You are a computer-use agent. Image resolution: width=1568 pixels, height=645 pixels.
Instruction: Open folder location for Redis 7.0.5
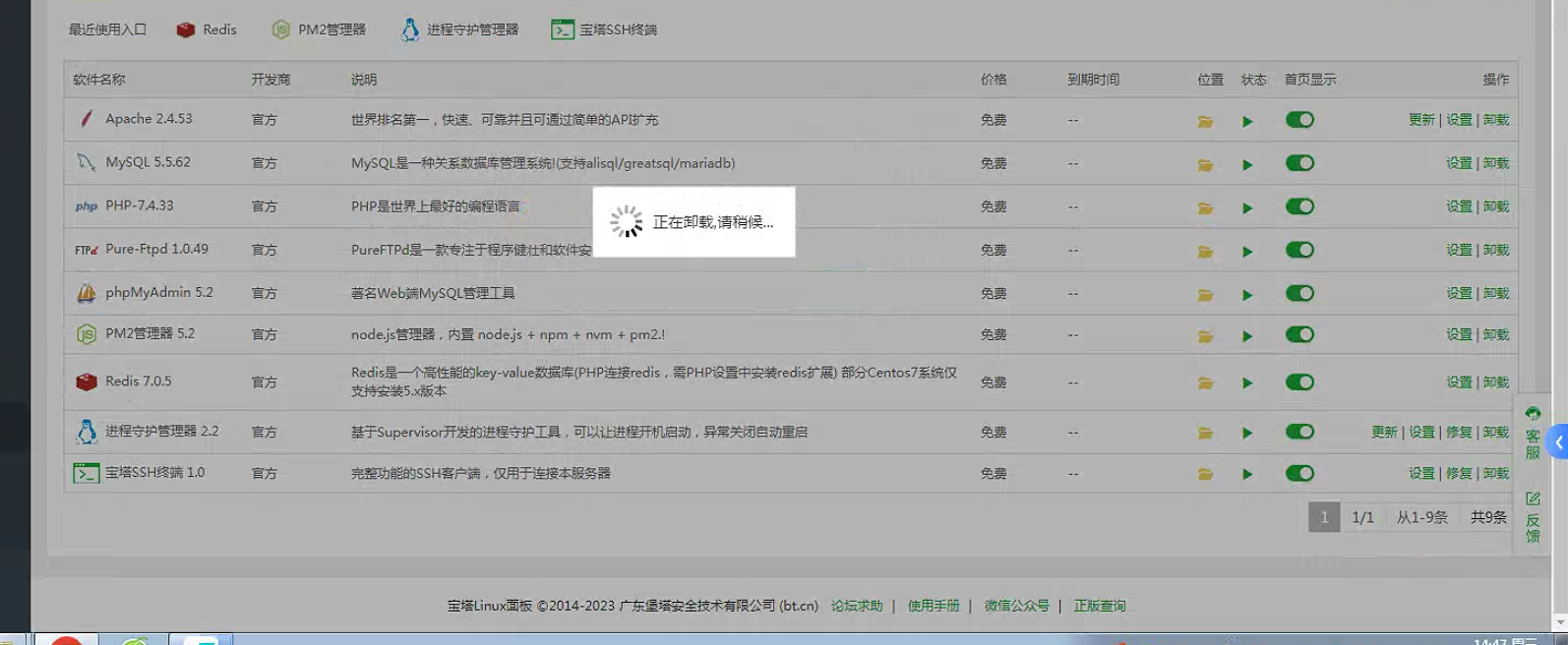[1205, 382]
